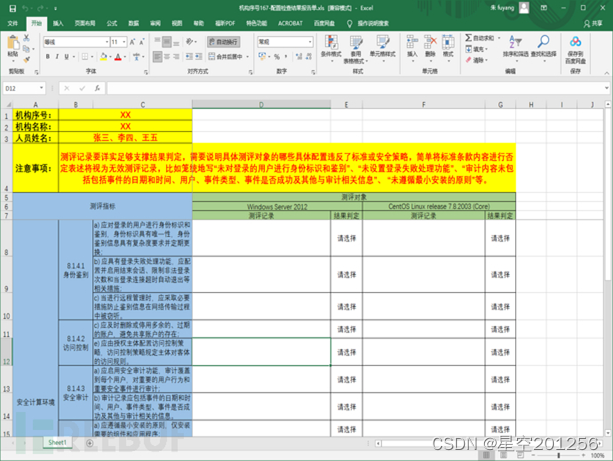Viewport: 613px width, 461px height.
Task: Open Sort and Filter (排序和筛选)
Action: pos(516,46)
